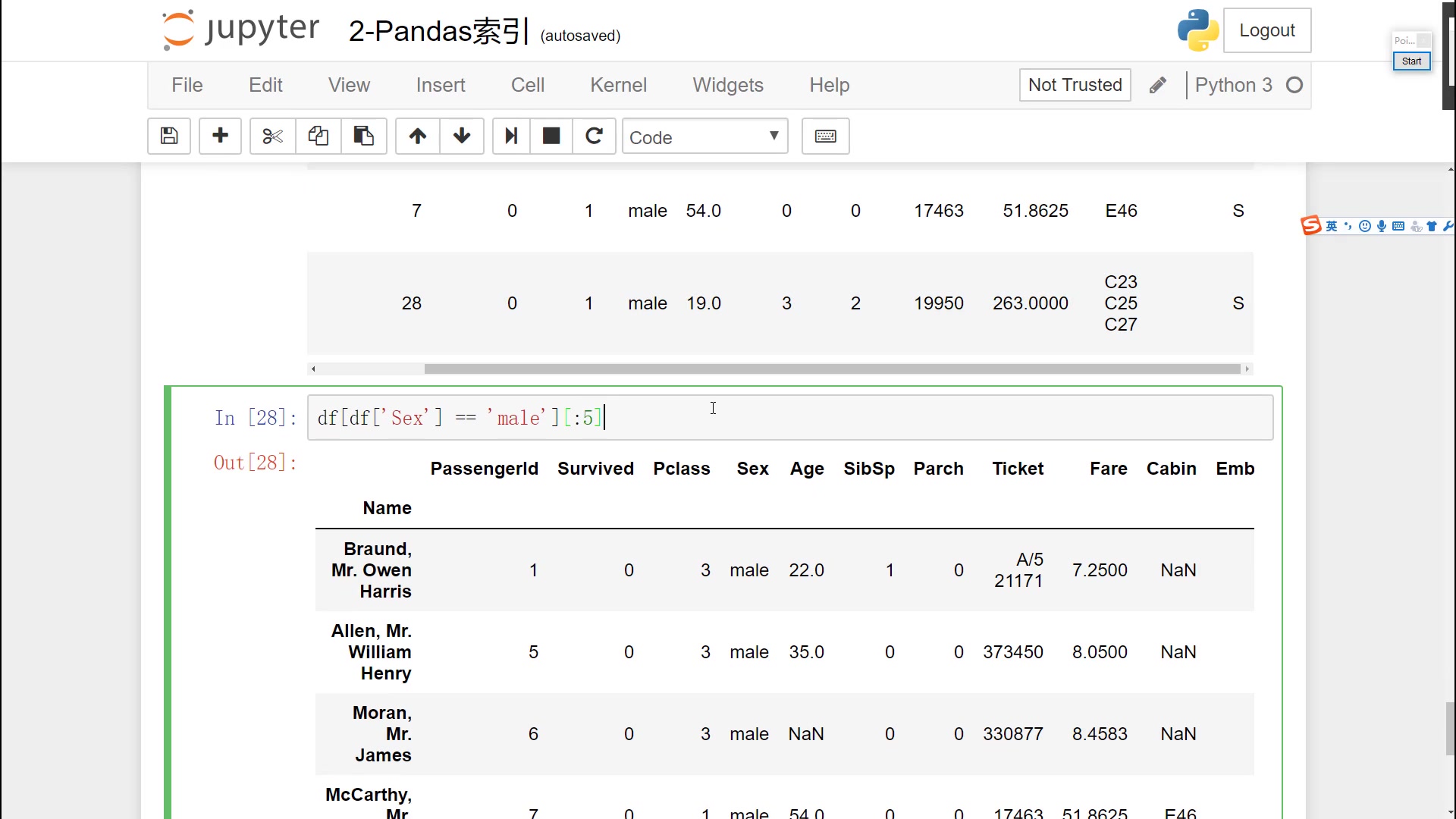Click the Python 3 kernel name label
1456x819 pixels.
1234,85
